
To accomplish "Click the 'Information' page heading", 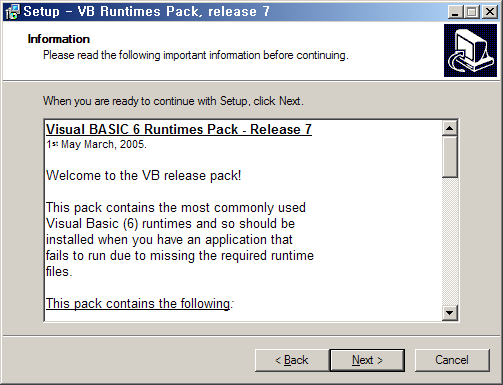I will click(x=59, y=39).
